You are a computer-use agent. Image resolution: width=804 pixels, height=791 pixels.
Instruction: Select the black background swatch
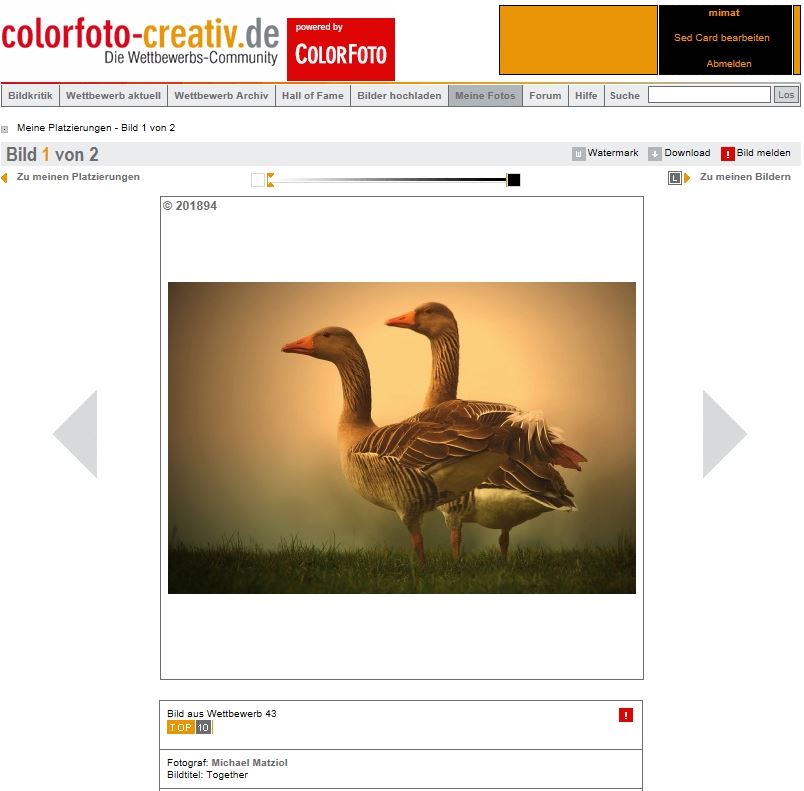click(x=514, y=180)
